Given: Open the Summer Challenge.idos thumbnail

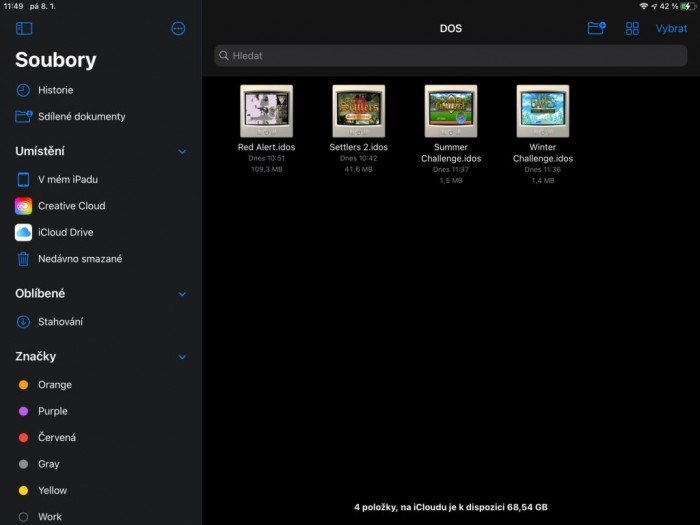Looking at the screenshot, I should point(451,111).
